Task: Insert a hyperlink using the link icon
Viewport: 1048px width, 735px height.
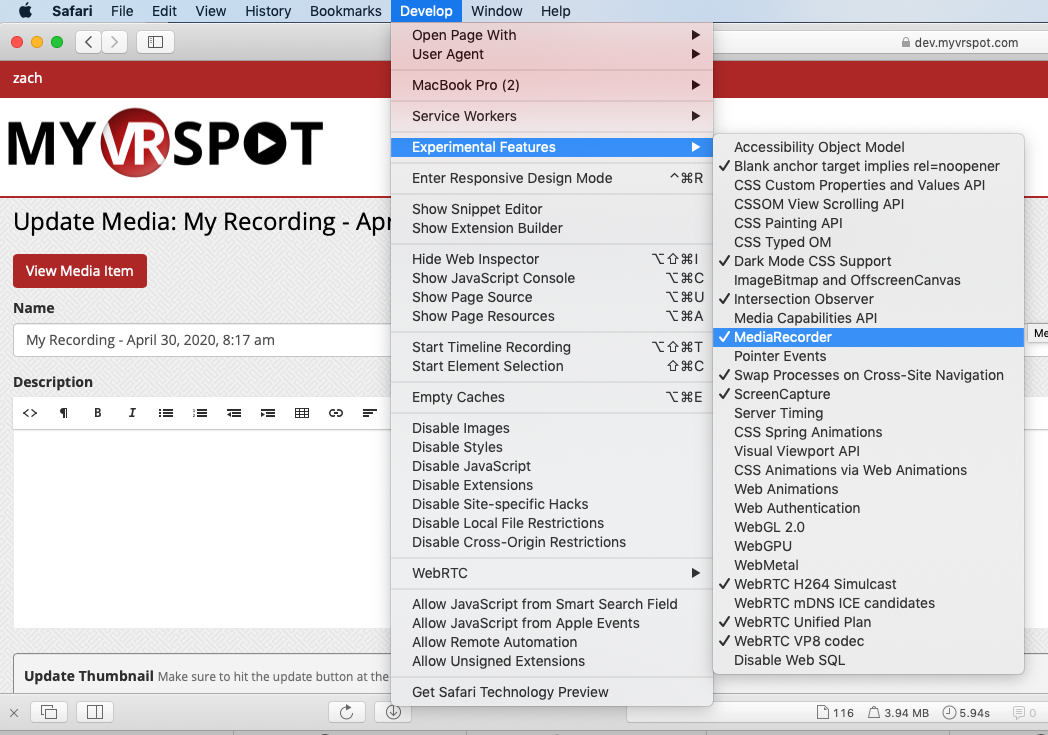Action: tap(336, 412)
